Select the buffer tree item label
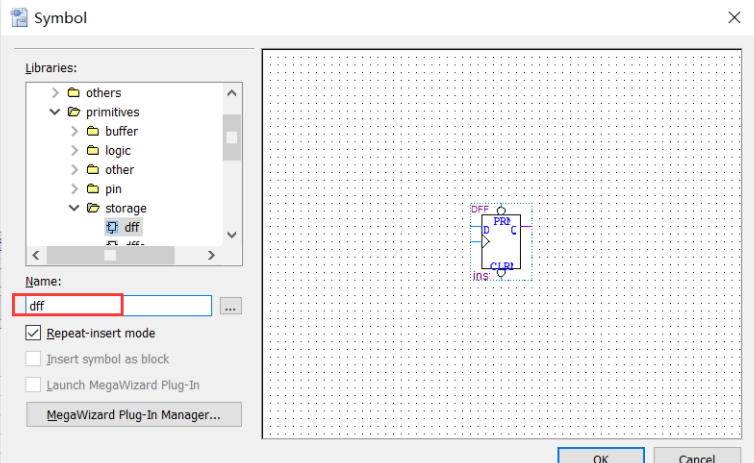The image size is (754, 463). point(122,131)
